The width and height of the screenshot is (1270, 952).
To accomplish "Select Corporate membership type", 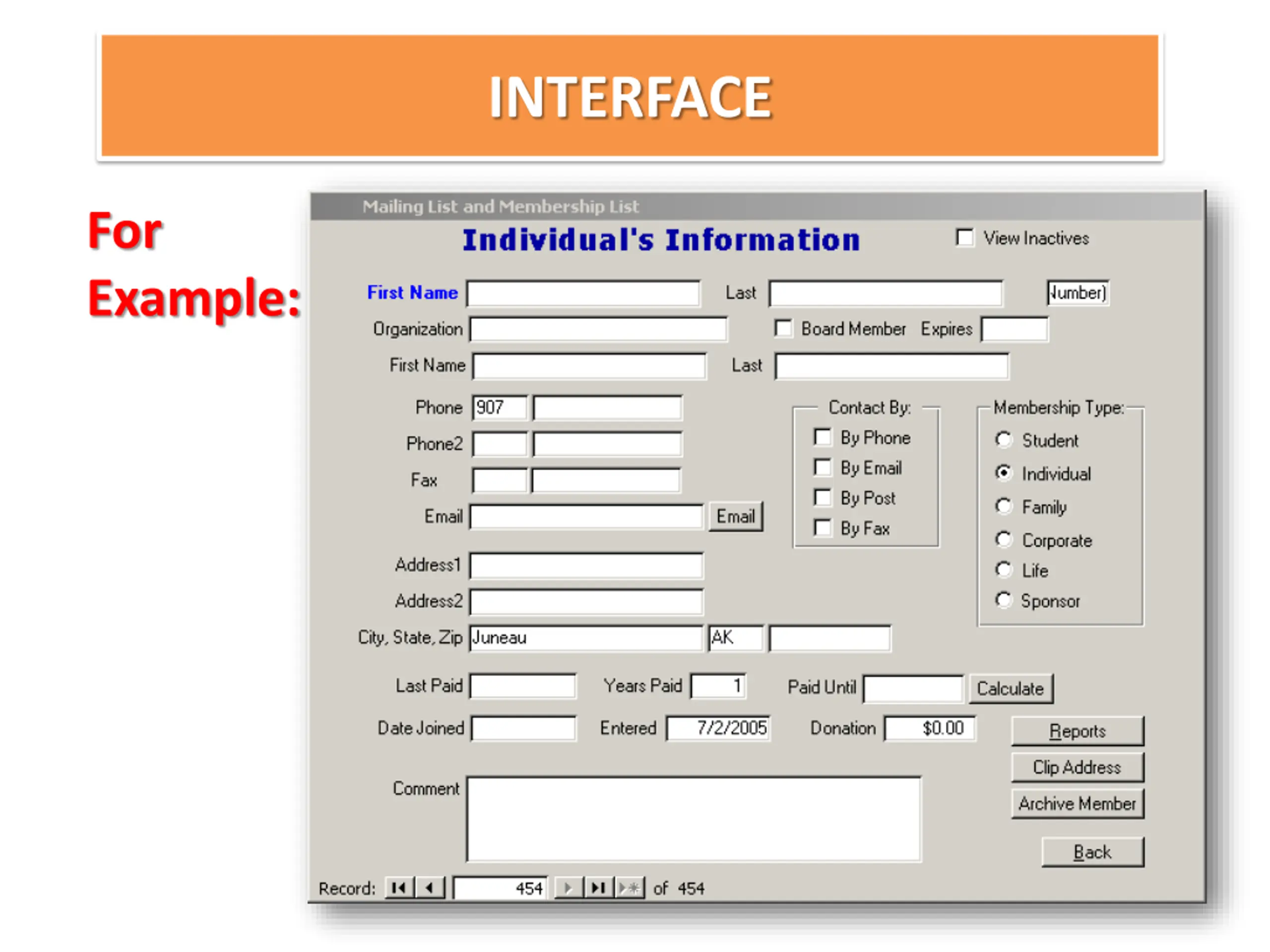I will (x=1003, y=539).
